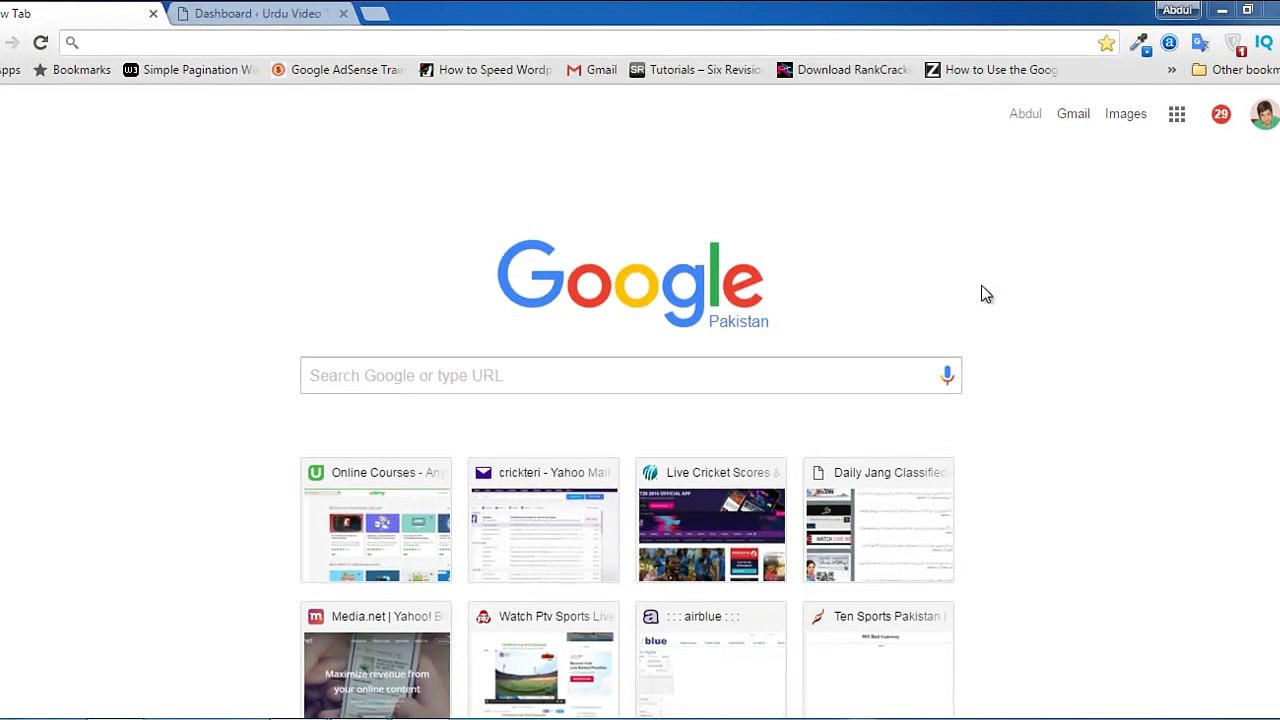Close the New Tab tab

[x=153, y=14]
